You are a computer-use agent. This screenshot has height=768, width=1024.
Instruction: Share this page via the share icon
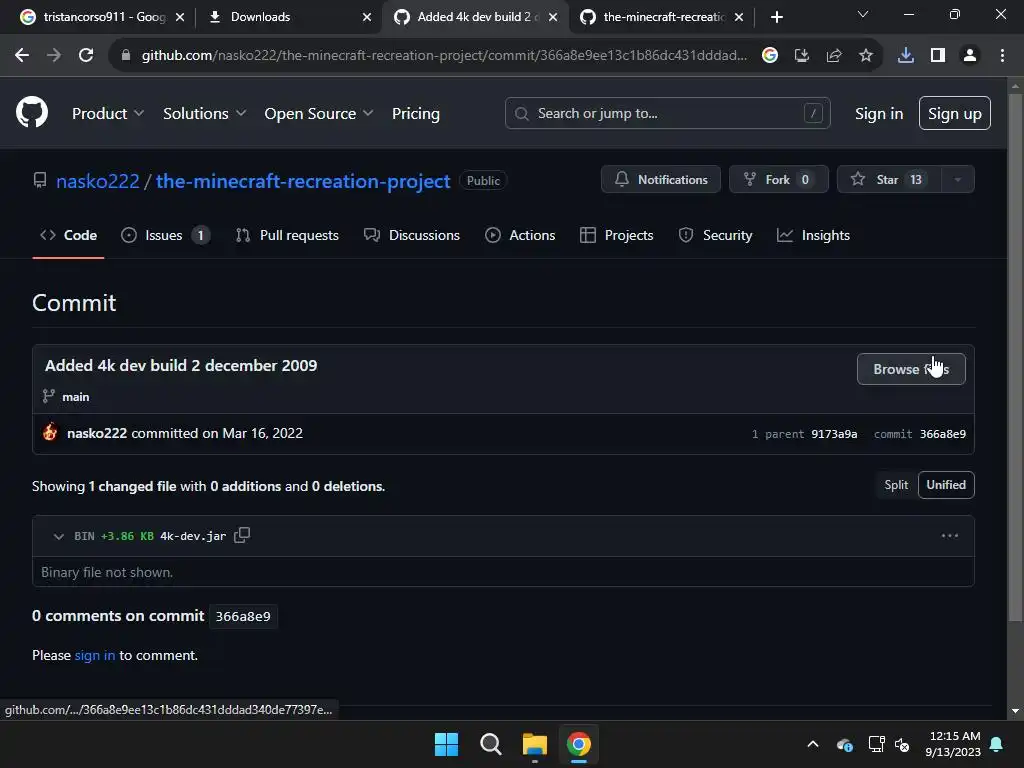pos(834,56)
